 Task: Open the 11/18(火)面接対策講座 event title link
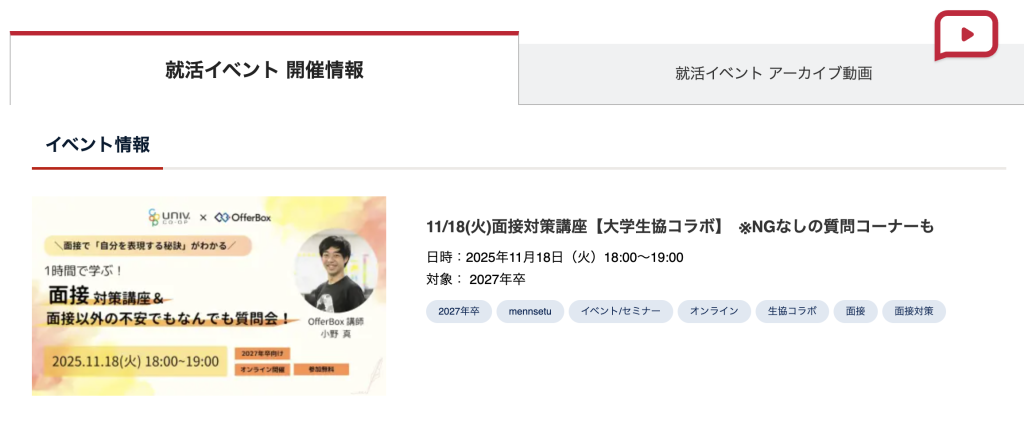[680, 226]
